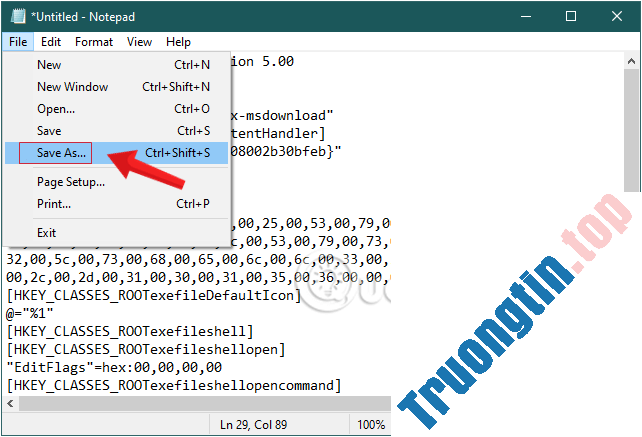Select the New Window menu entry

pyautogui.click(x=72, y=87)
